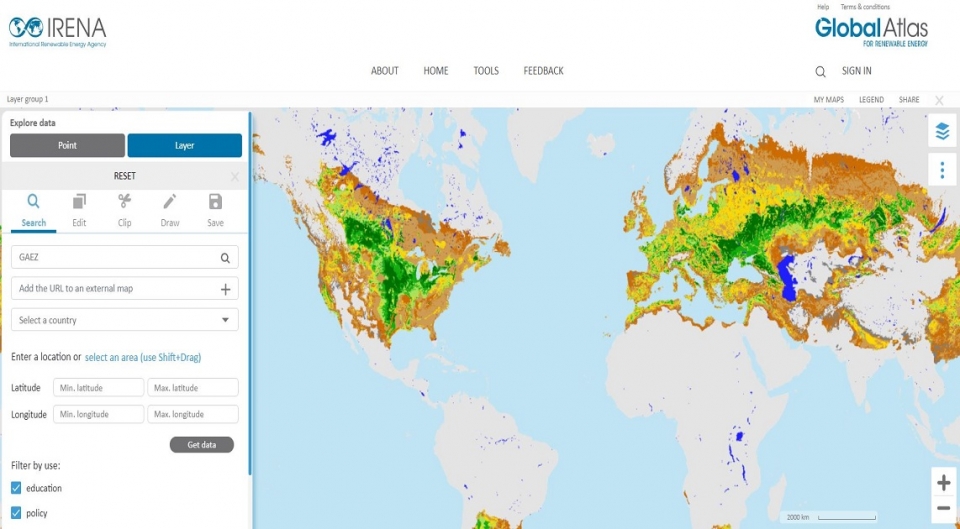The height and width of the screenshot is (529, 960).
Task: Open the three-dot map options menu
Action: click(x=942, y=169)
